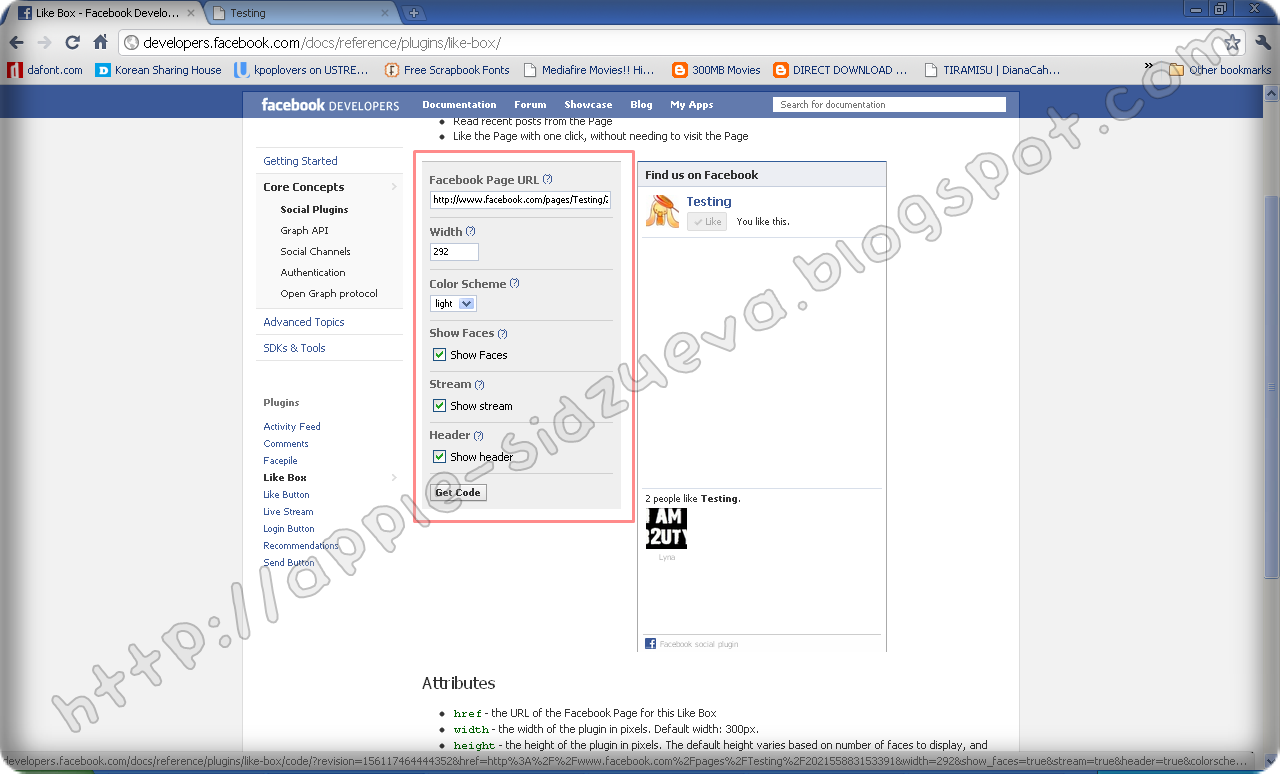1280x774 pixels.
Task: Open Facepile plugin link
Action: pyautogui.click(x=280, y=461)
